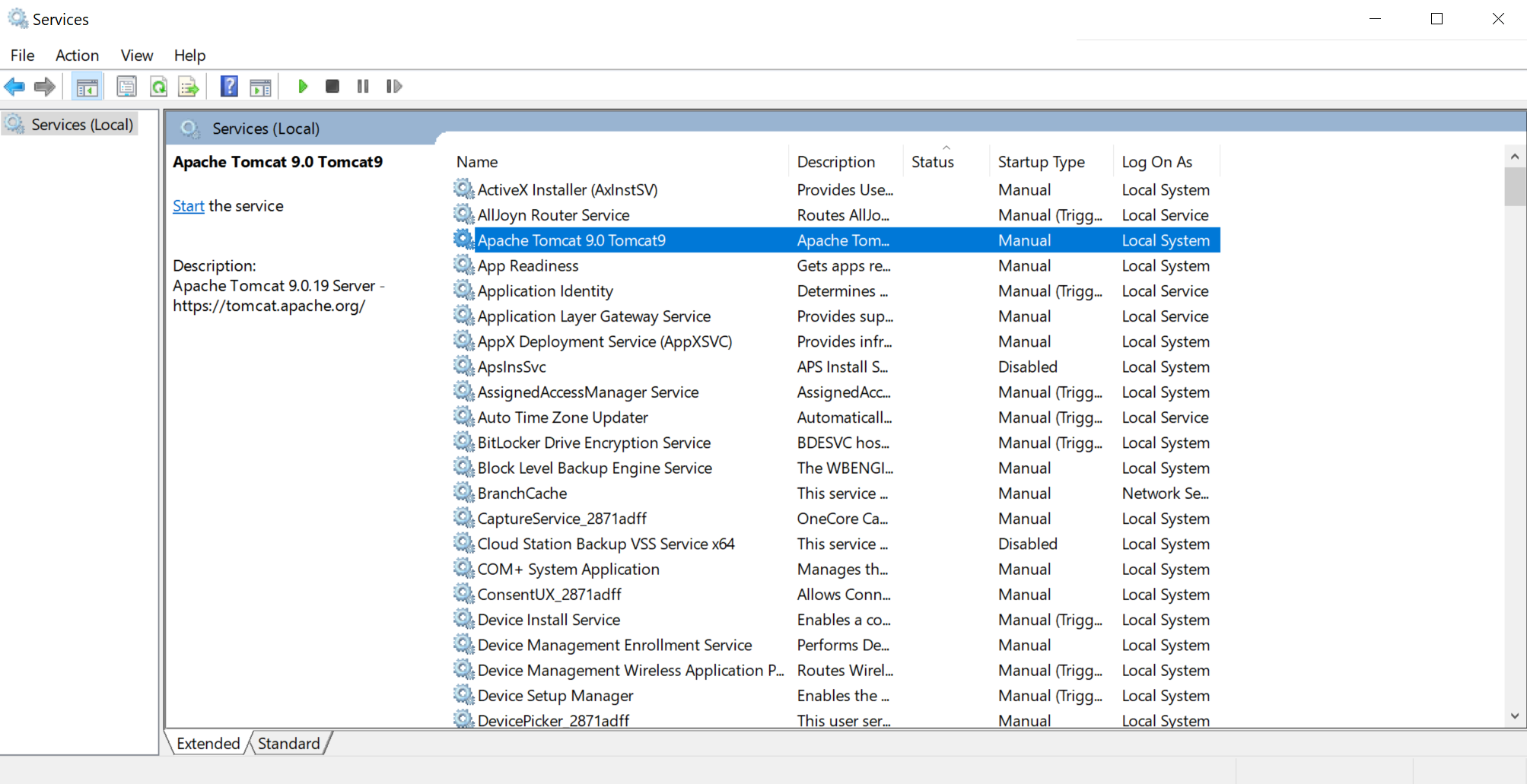Screen dimensions: 1527x784
Task: Select the ConsentUX_2871adff service name
Action: point(549,595)
